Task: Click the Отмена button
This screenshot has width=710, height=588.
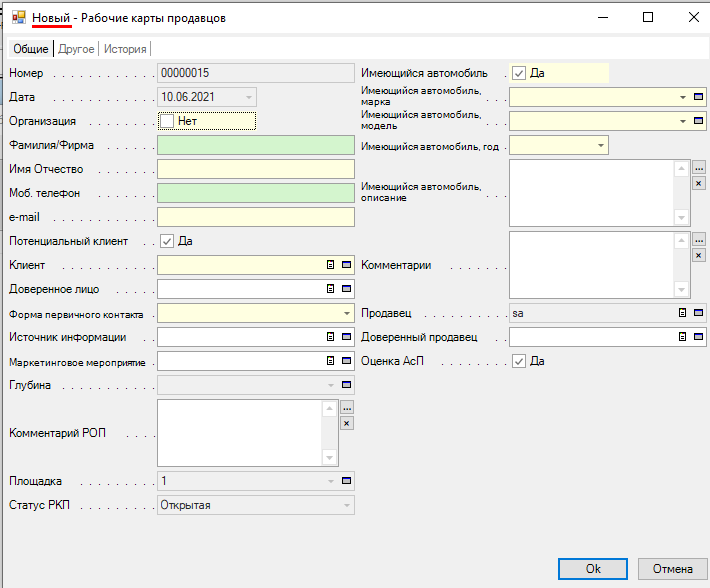Action: [672, 568]
